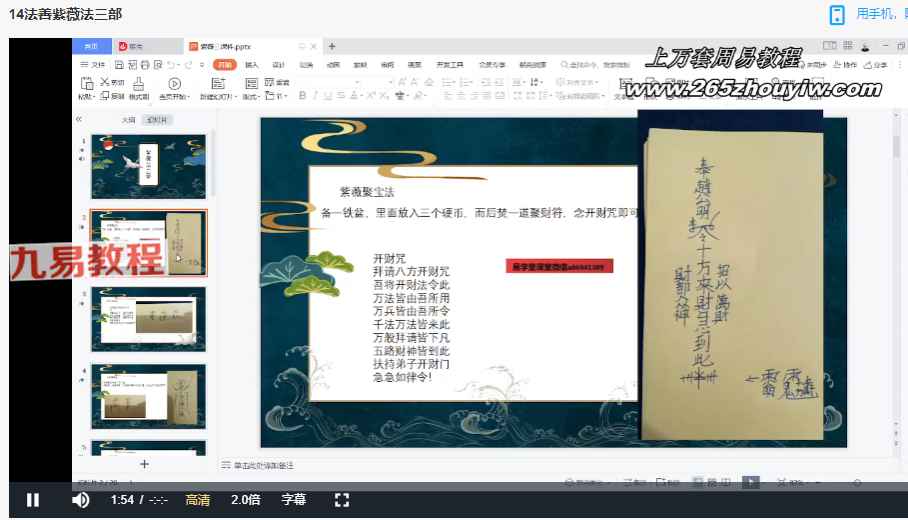Click the 开财咒 heading text on slide
The height and width of the screenshot is (520, 908).
coord(389,258)
